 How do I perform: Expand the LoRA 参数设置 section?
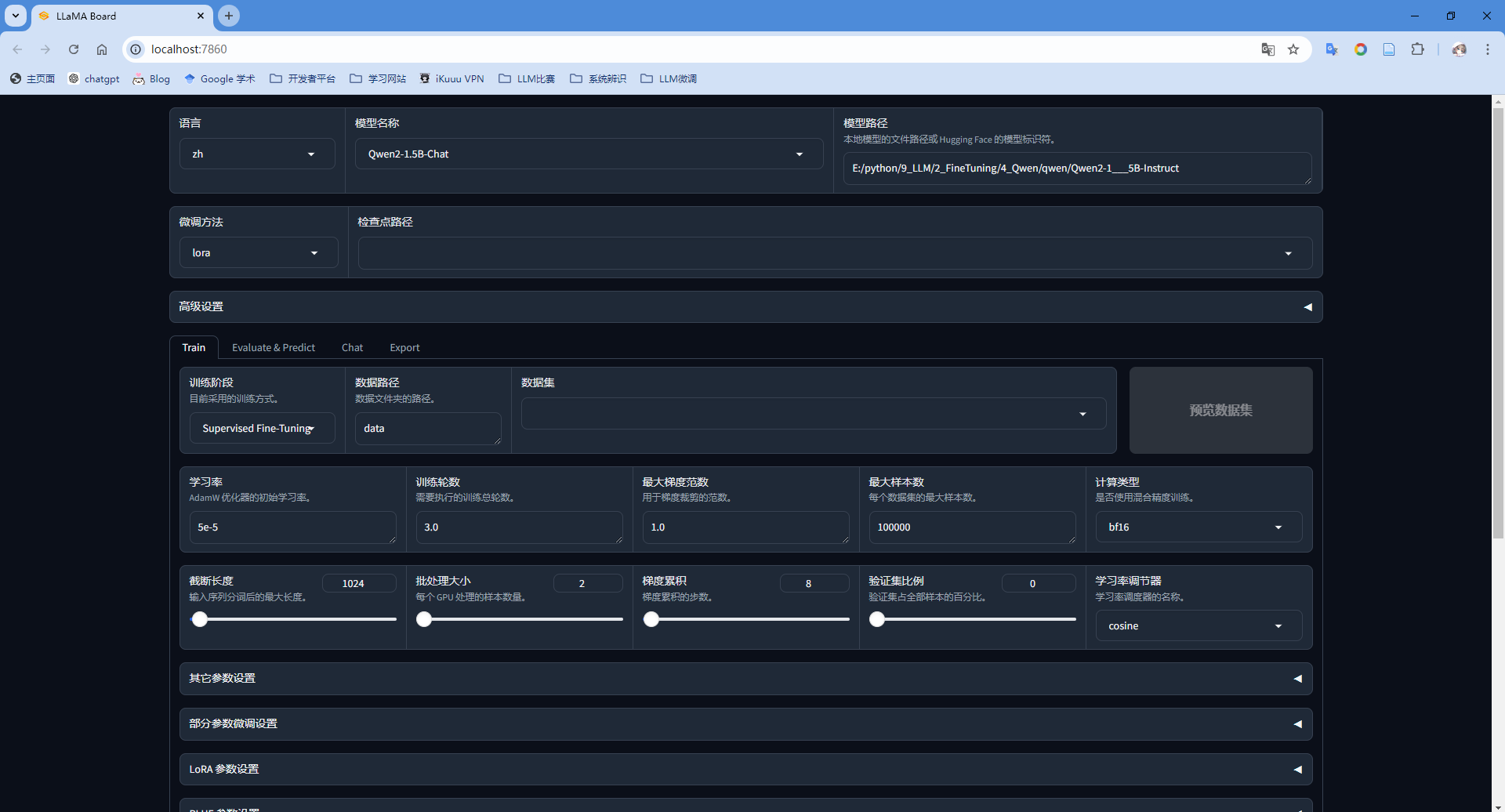(x=745, y=770)
